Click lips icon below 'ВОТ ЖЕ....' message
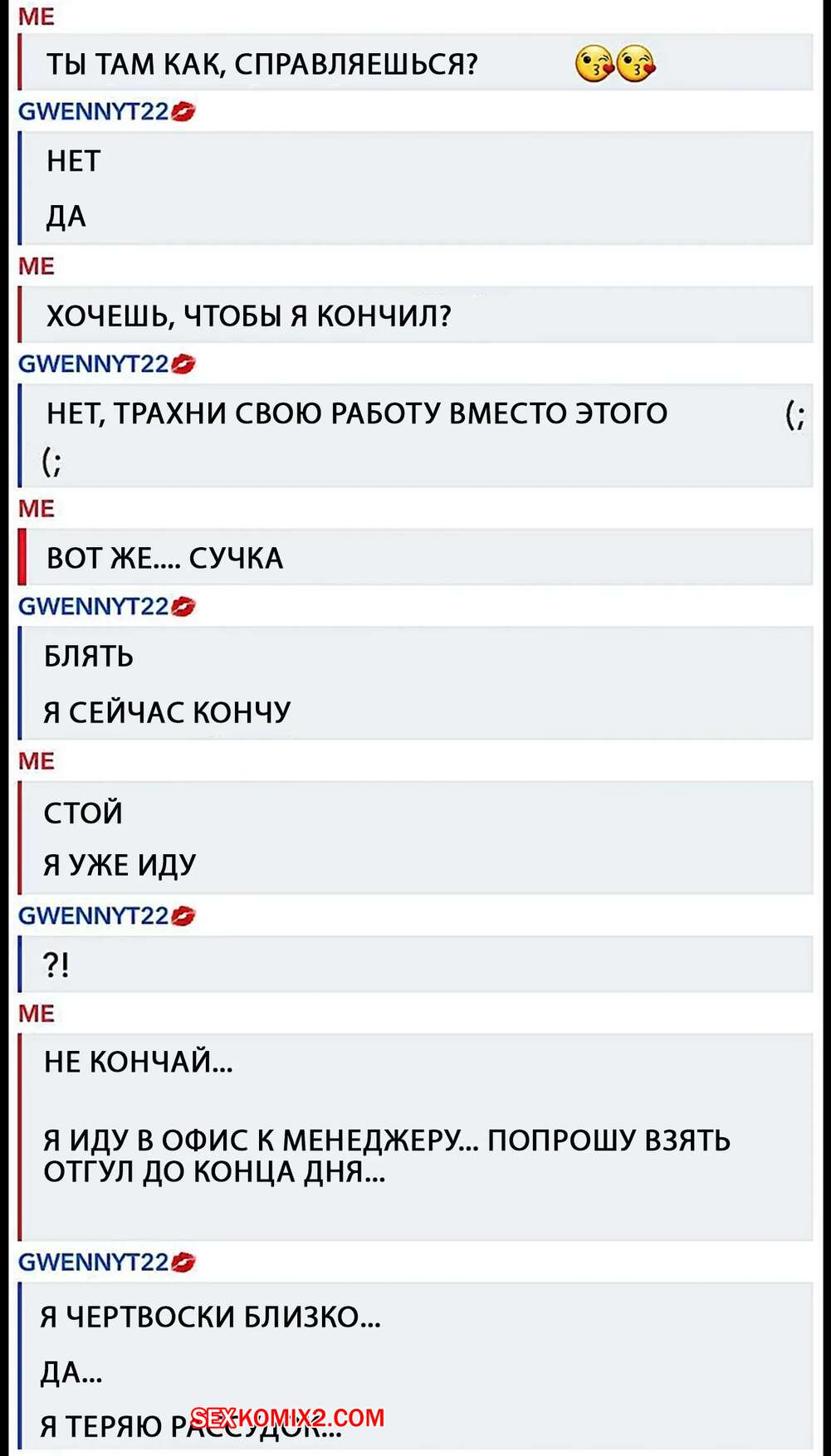The image size is (831, 1456). point(183,607)
